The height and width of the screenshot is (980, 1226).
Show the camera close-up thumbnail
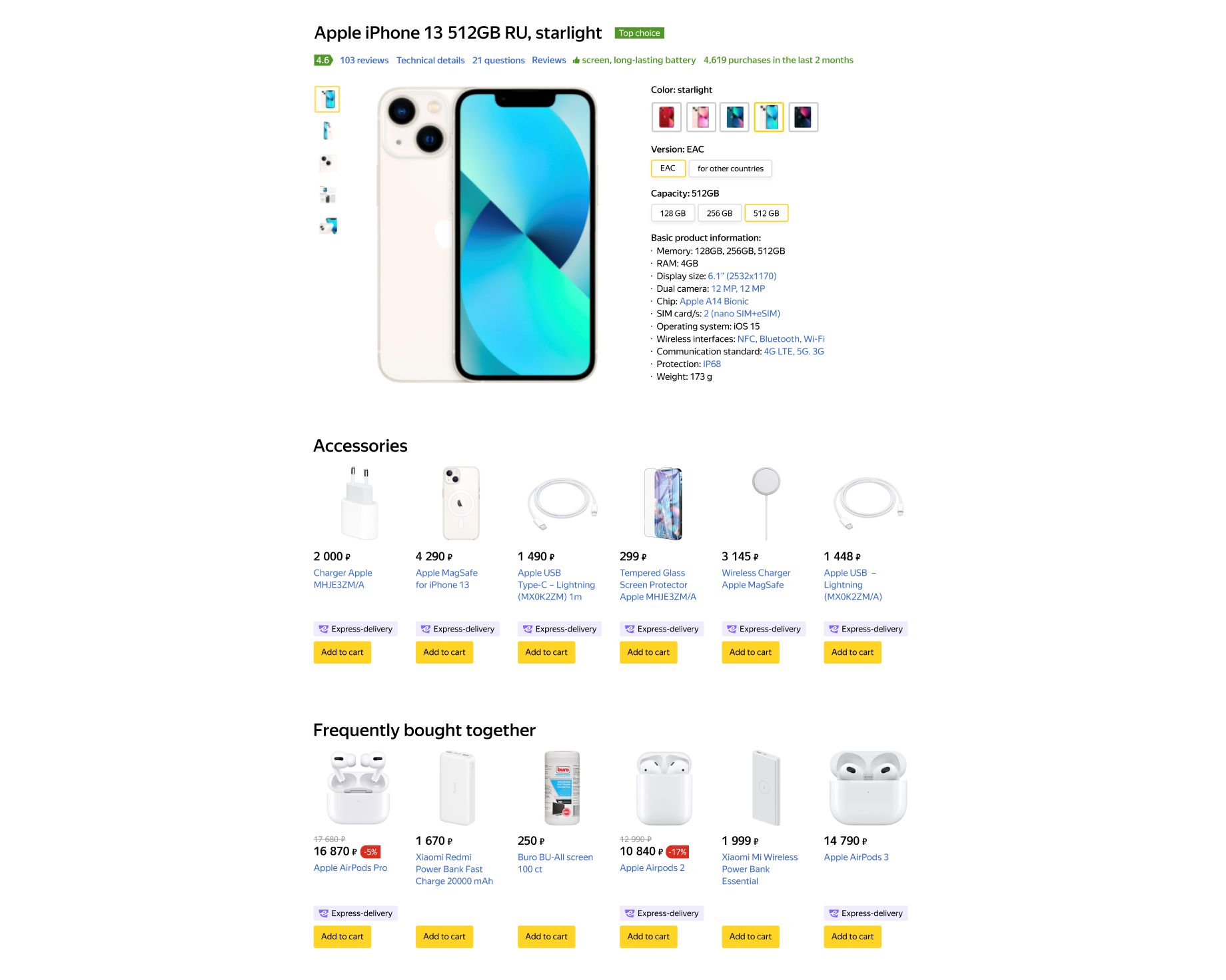(x=327, y=163)
